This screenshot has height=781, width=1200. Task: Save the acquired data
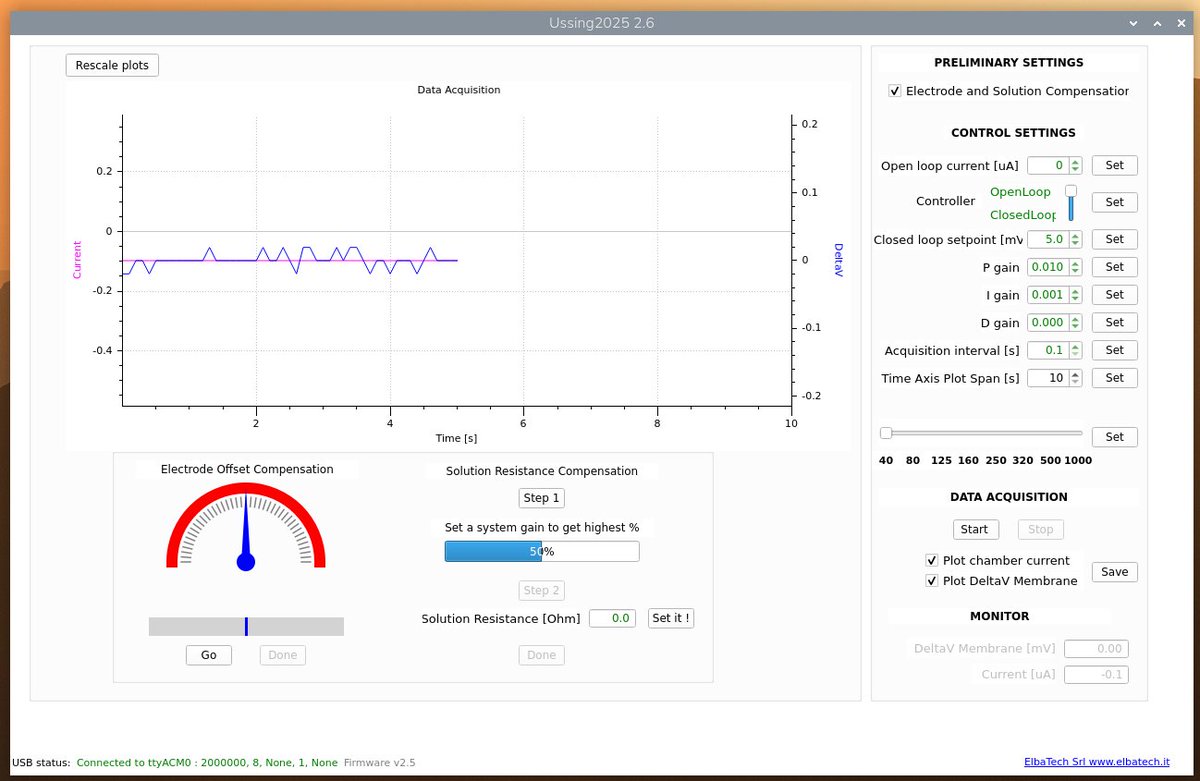tap(1114, 572)
